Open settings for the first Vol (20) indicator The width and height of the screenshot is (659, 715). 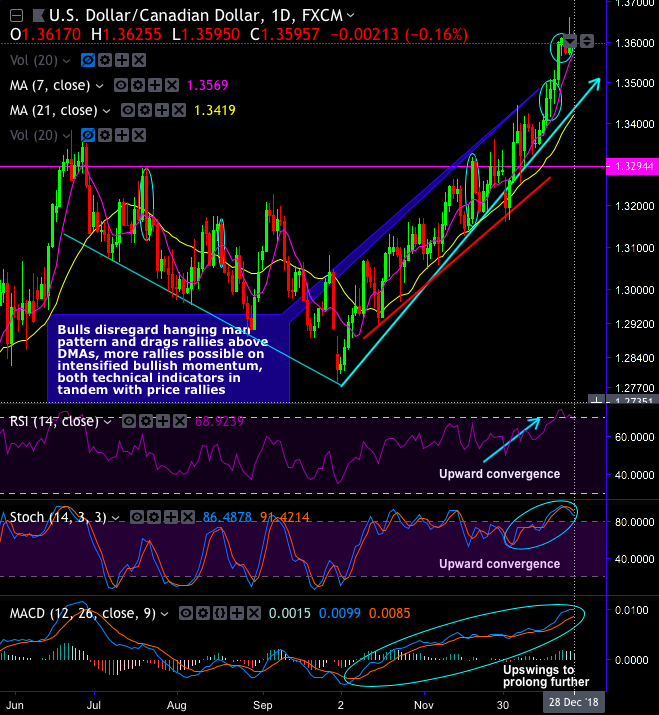(x=105, y=60)
